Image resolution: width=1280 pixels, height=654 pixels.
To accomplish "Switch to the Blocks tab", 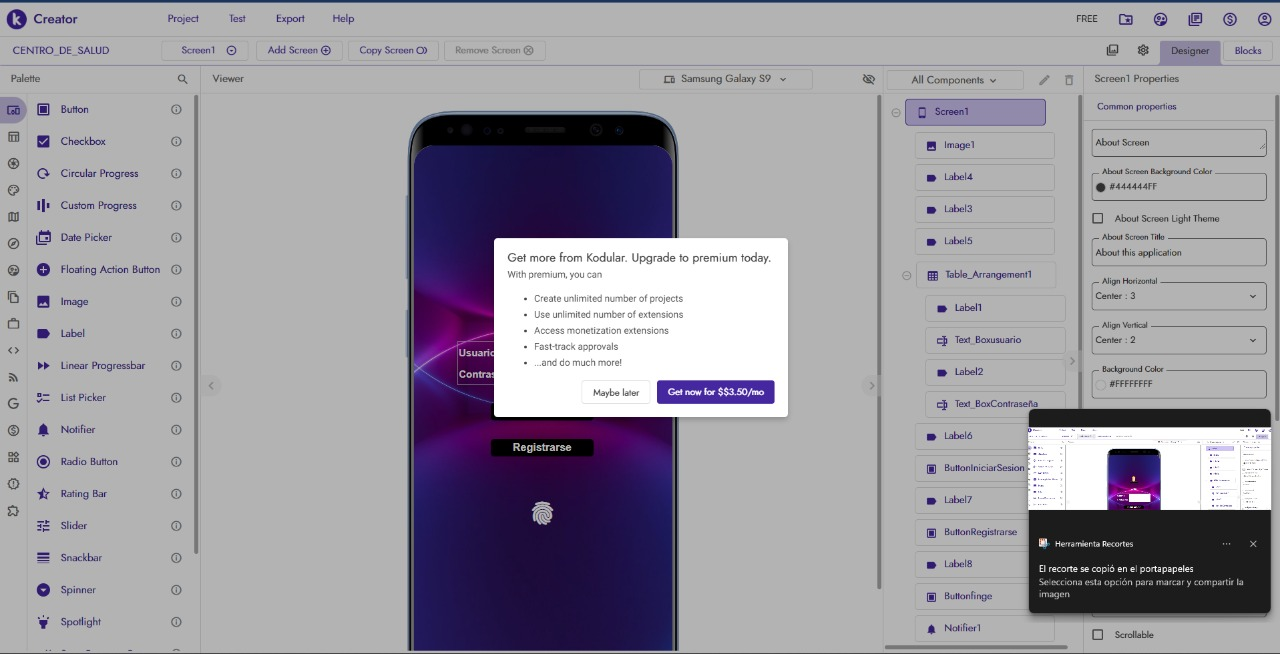I will click(1247, 51).
